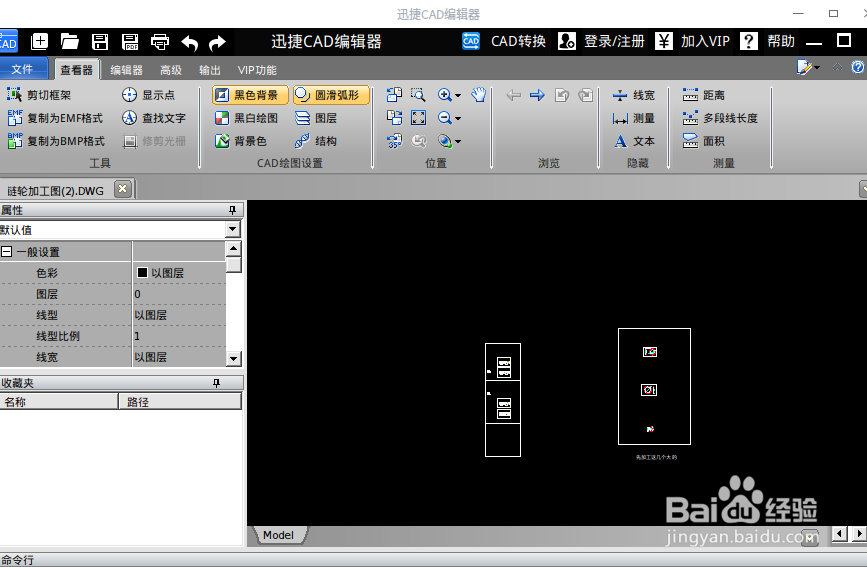867x567 pixels.
Task: Select the 距离 distance measure tool
Action: (x=703, y=95)
